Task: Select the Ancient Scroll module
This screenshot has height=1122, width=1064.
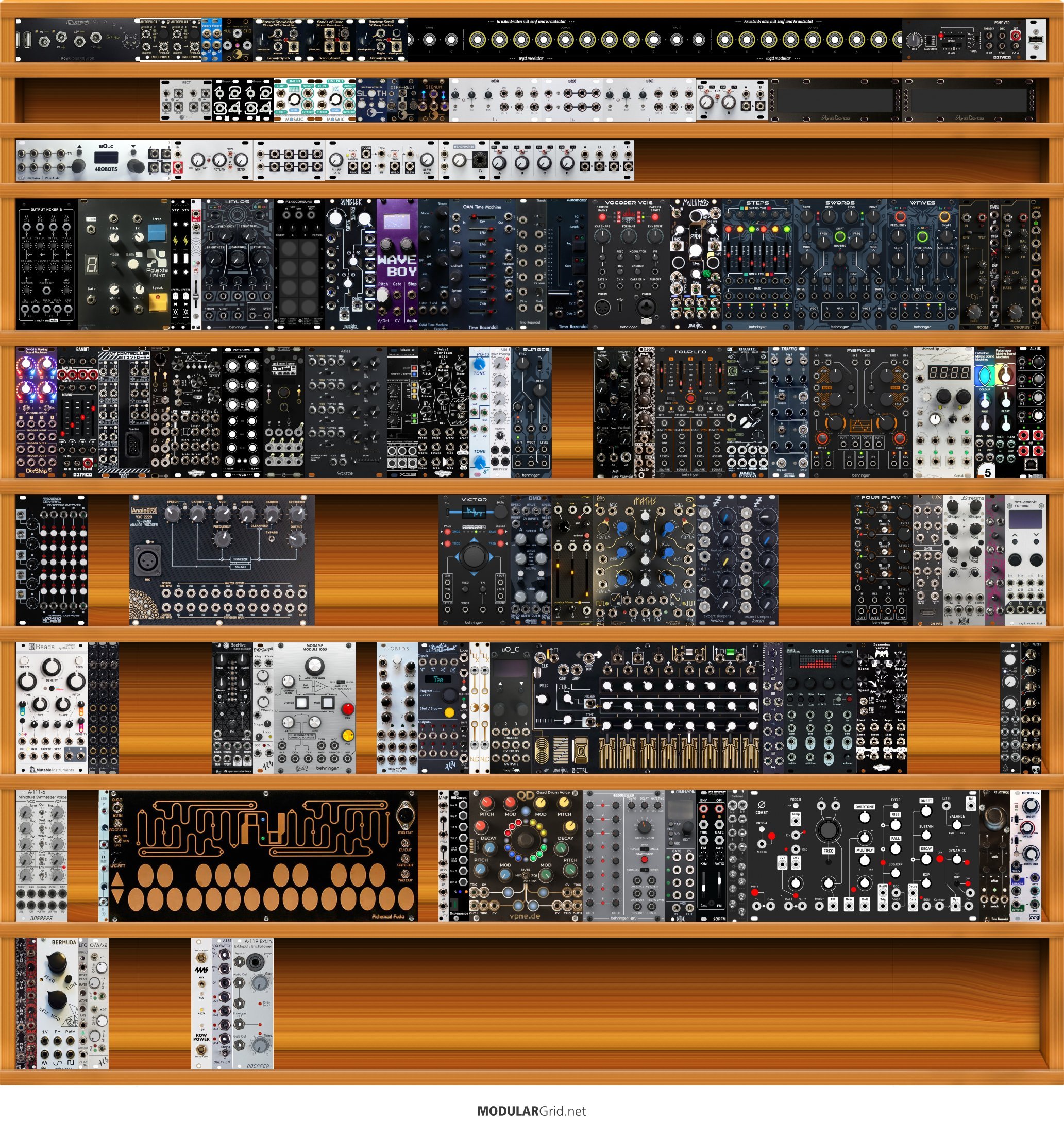Action: pyautogui.click(x=382, y=40)
